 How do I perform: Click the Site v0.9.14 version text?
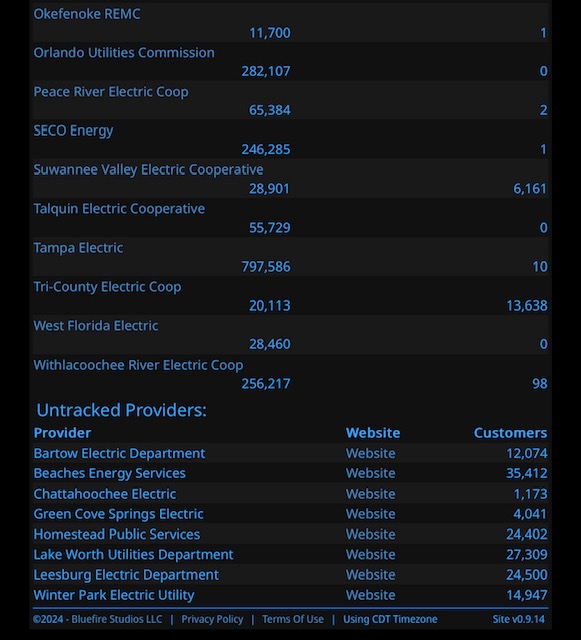pos(519,620)
